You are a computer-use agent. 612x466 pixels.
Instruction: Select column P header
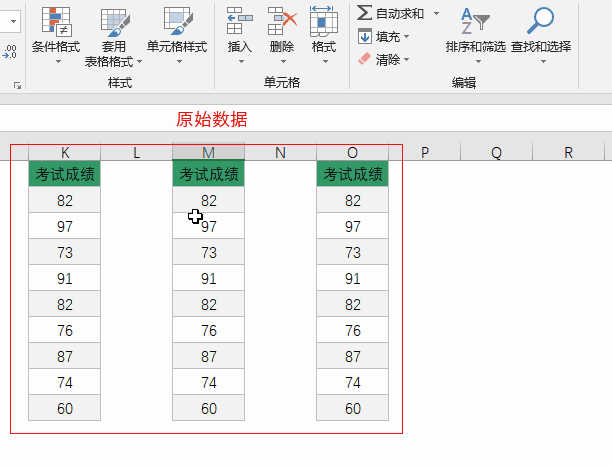point(425,153)
